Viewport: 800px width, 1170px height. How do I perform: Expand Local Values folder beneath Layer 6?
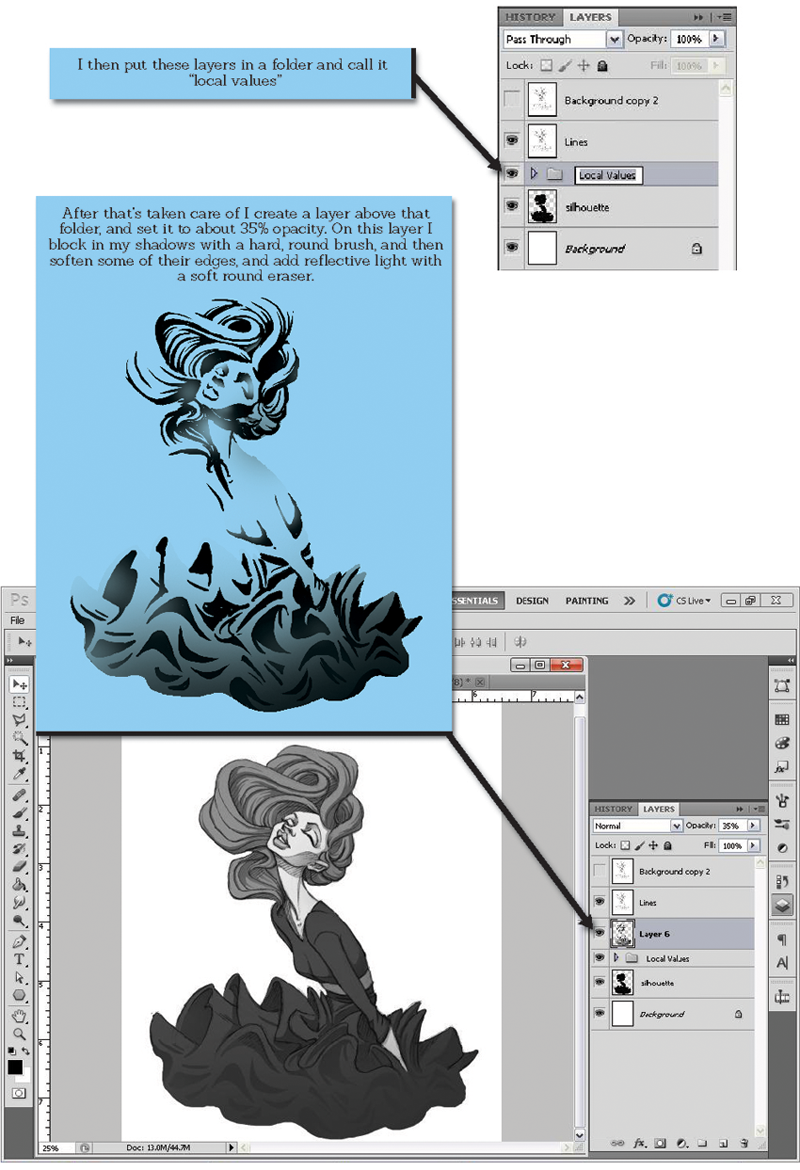617,958
